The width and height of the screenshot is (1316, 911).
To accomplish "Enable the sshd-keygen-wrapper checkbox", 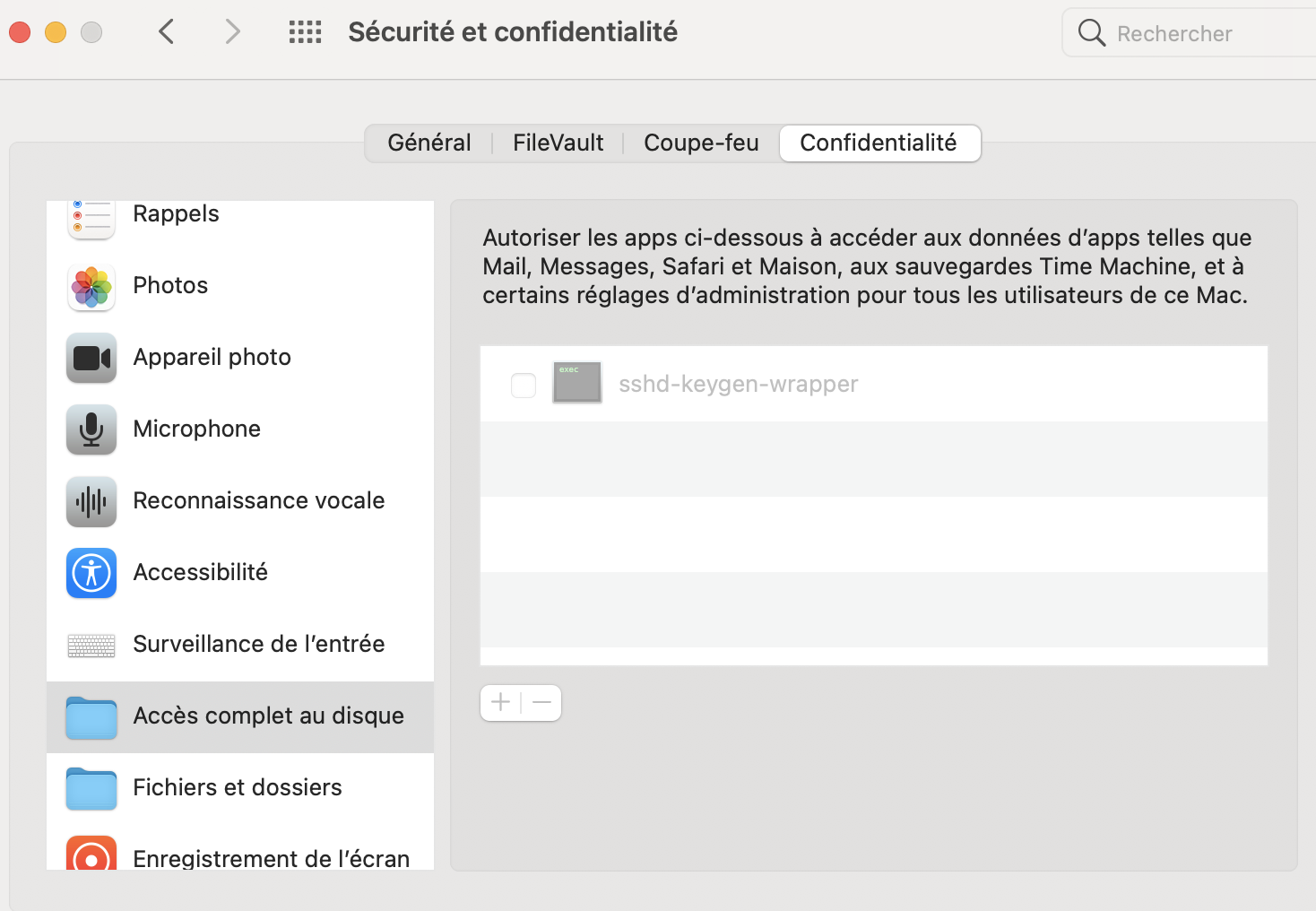I will [x=524, y=385].
